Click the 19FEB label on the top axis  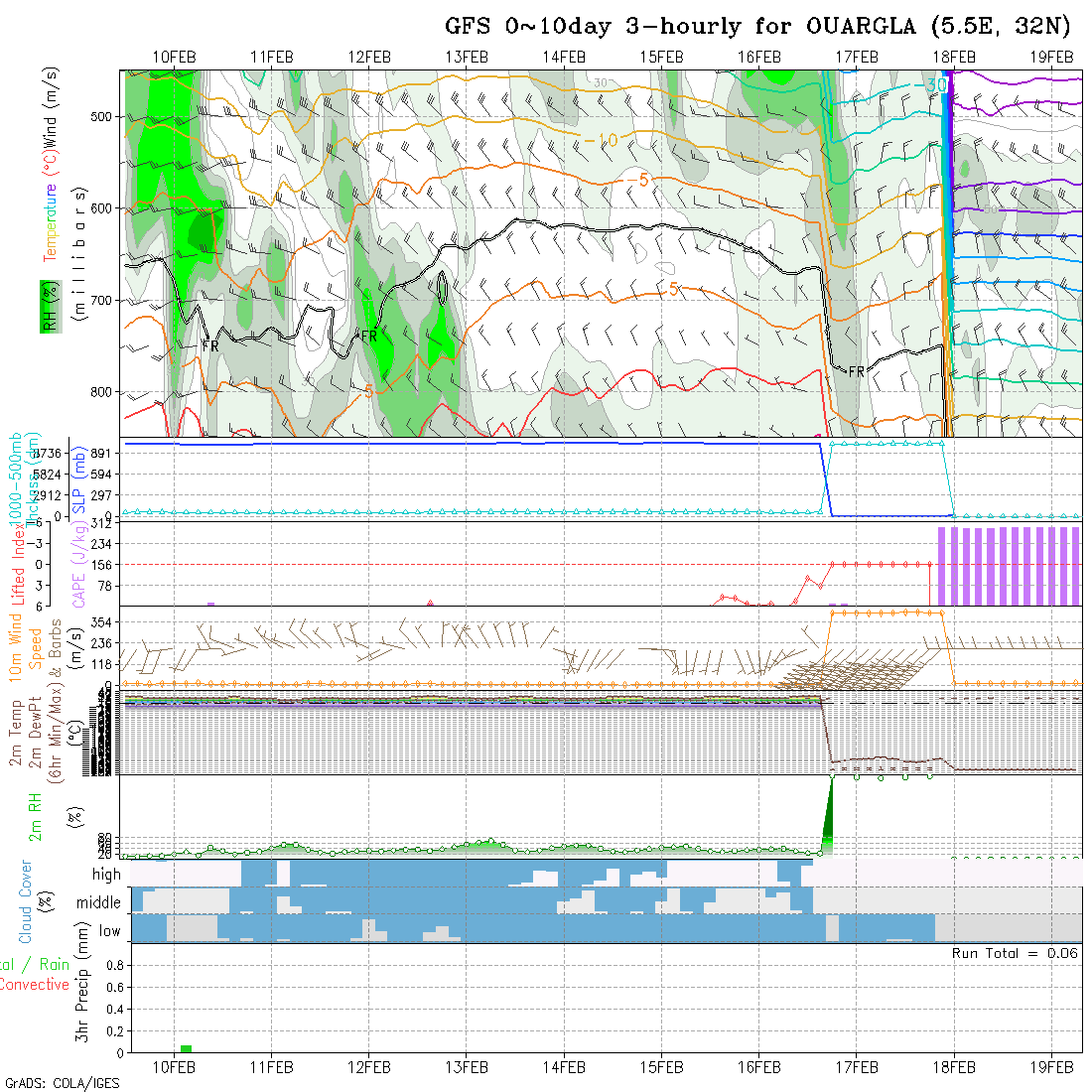[x=1051, y=58]
